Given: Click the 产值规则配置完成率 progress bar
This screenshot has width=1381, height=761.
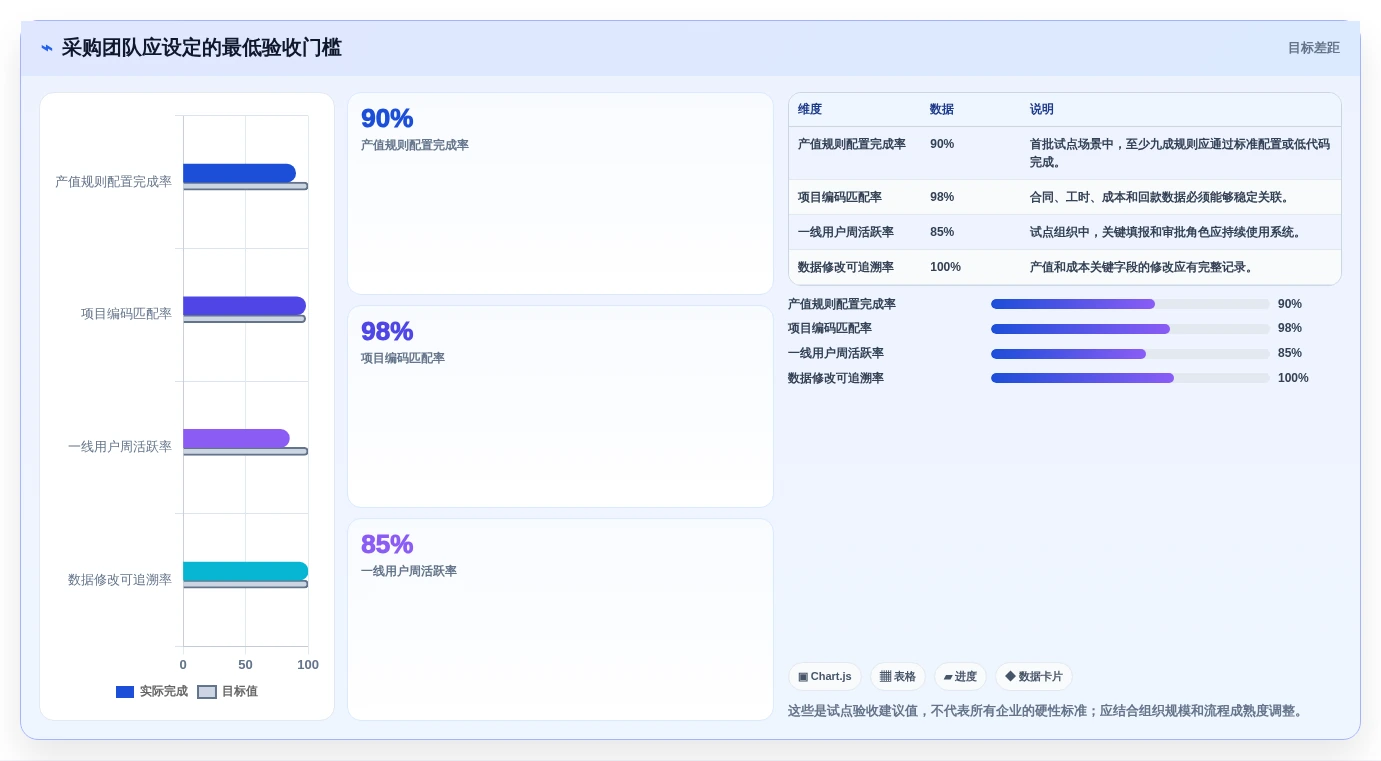Looking at the screenshot, I should point(1130,304).
